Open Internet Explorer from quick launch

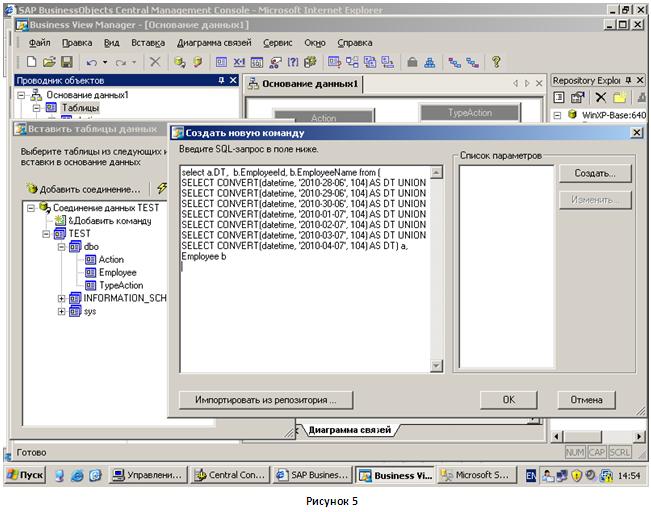77,475
